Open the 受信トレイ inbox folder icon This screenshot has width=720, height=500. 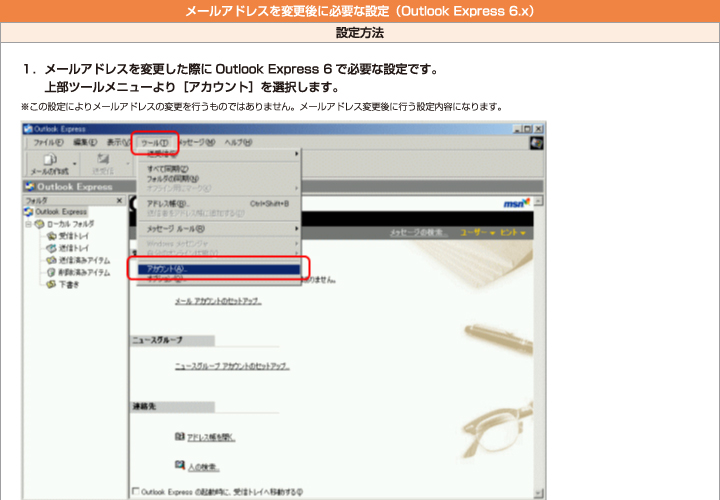point(52,236)
